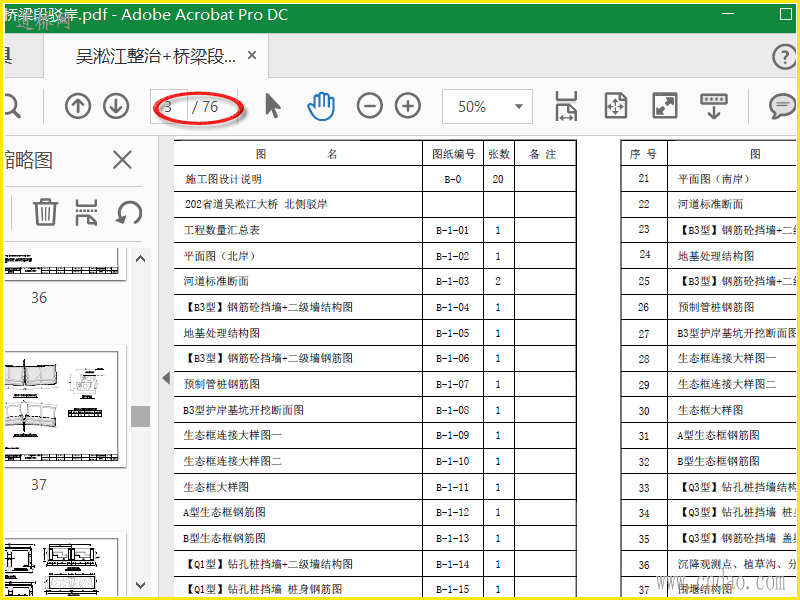Activate the Hand pan tool
Viewport: 800px width, 600px height.
[321, 106]
